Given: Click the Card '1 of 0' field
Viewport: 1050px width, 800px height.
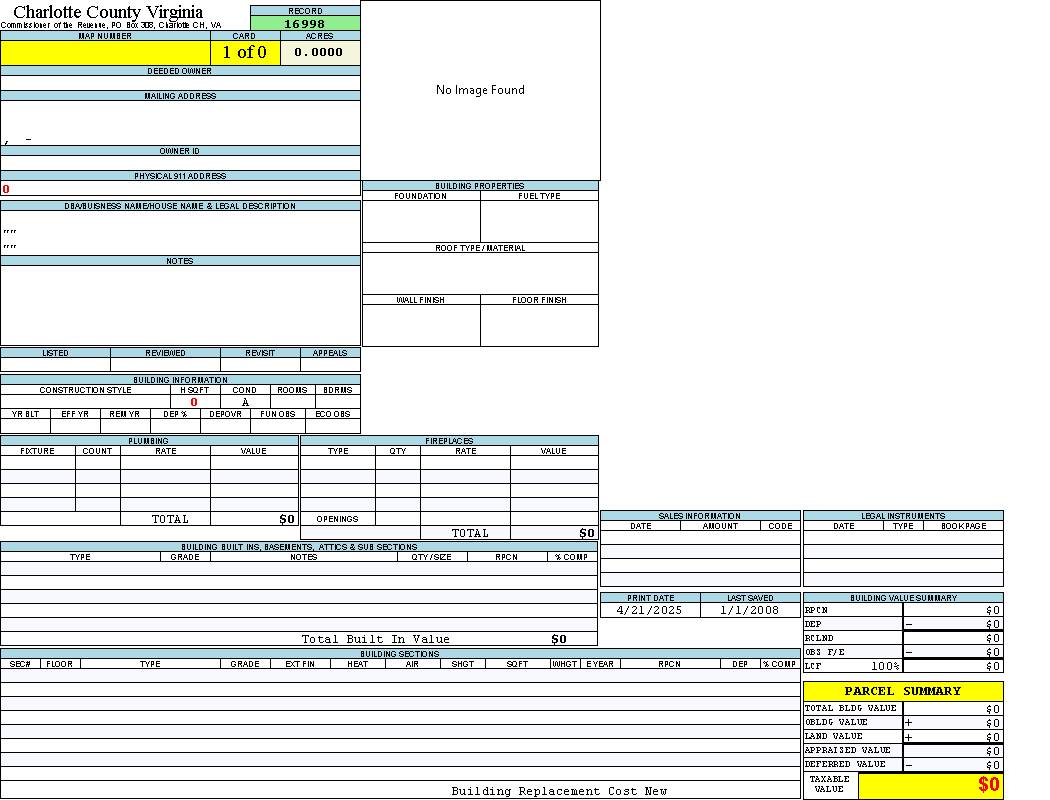Looking at the screenshot, I should click(245, 52).
